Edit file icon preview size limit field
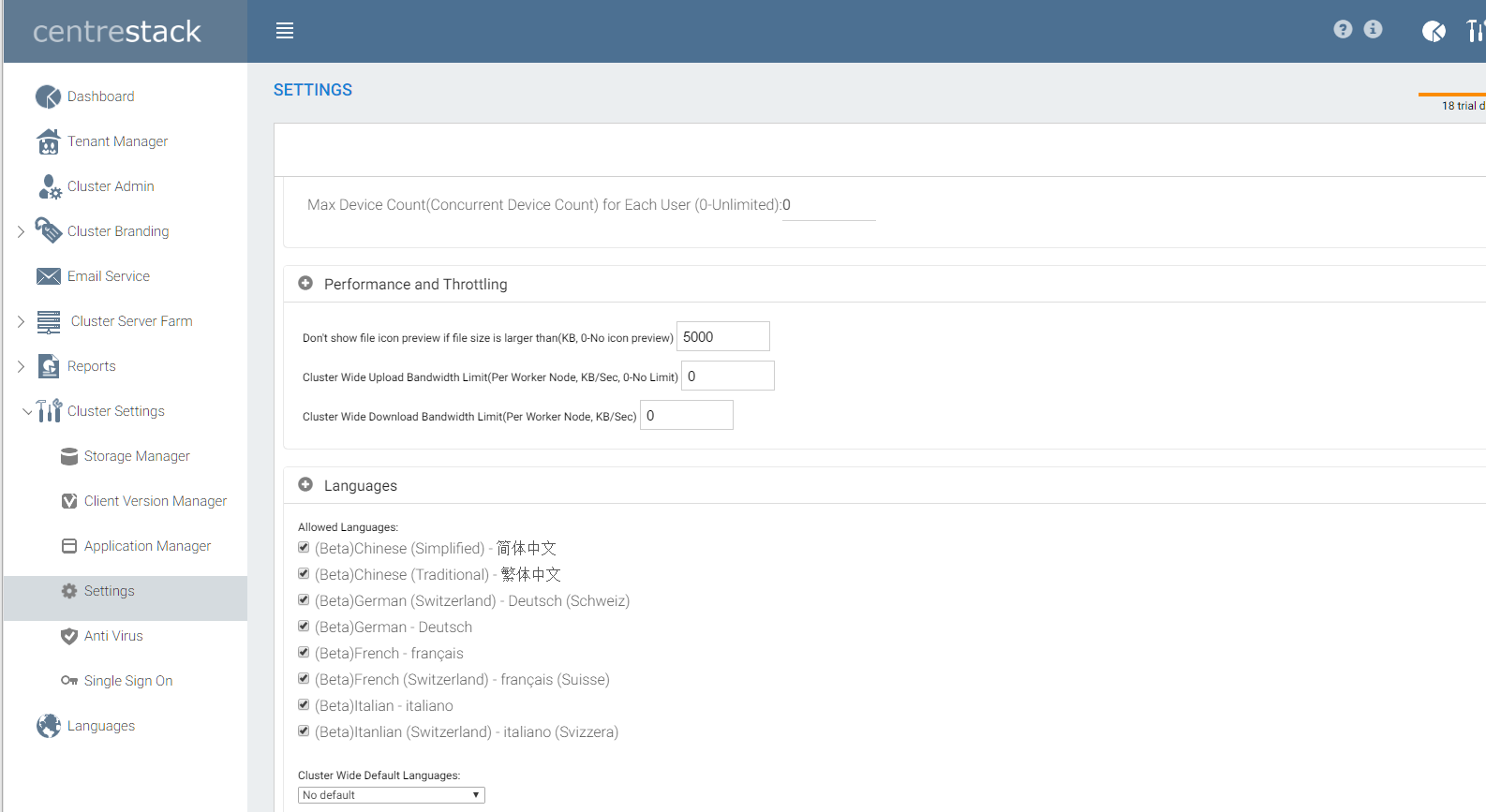The image size is (1486, 812). coord(723,336)
